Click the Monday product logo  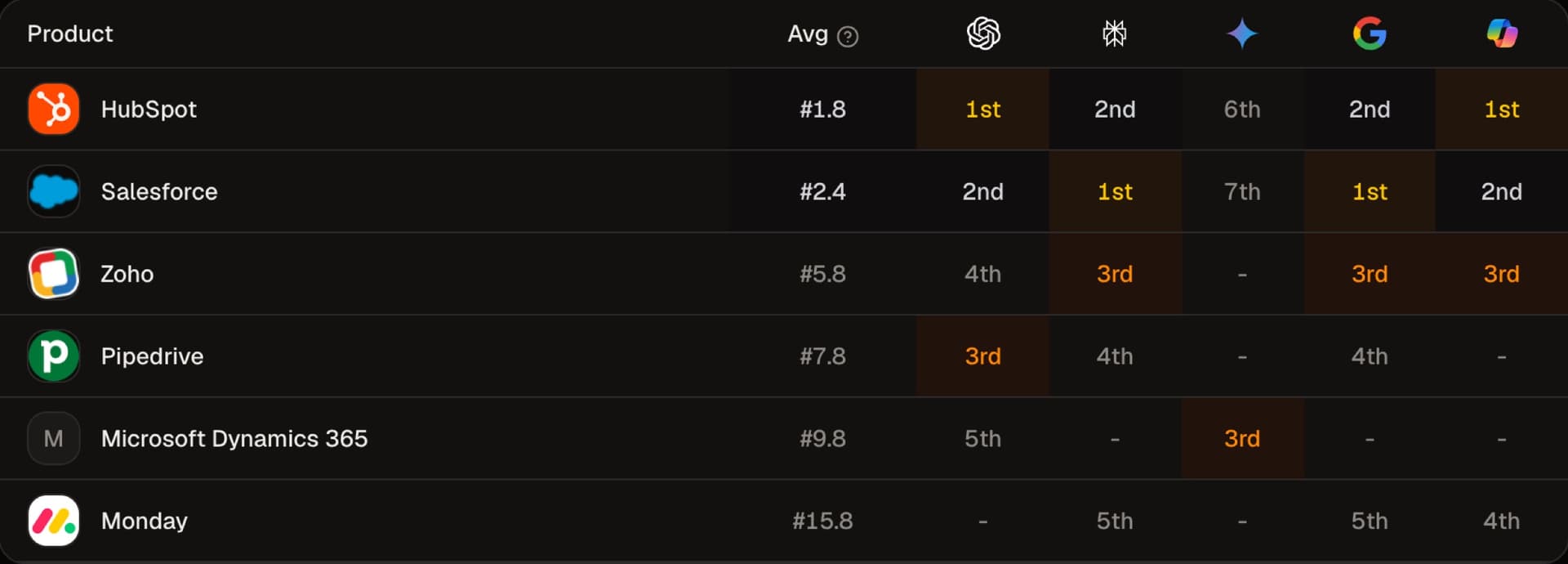coord(54,521)
